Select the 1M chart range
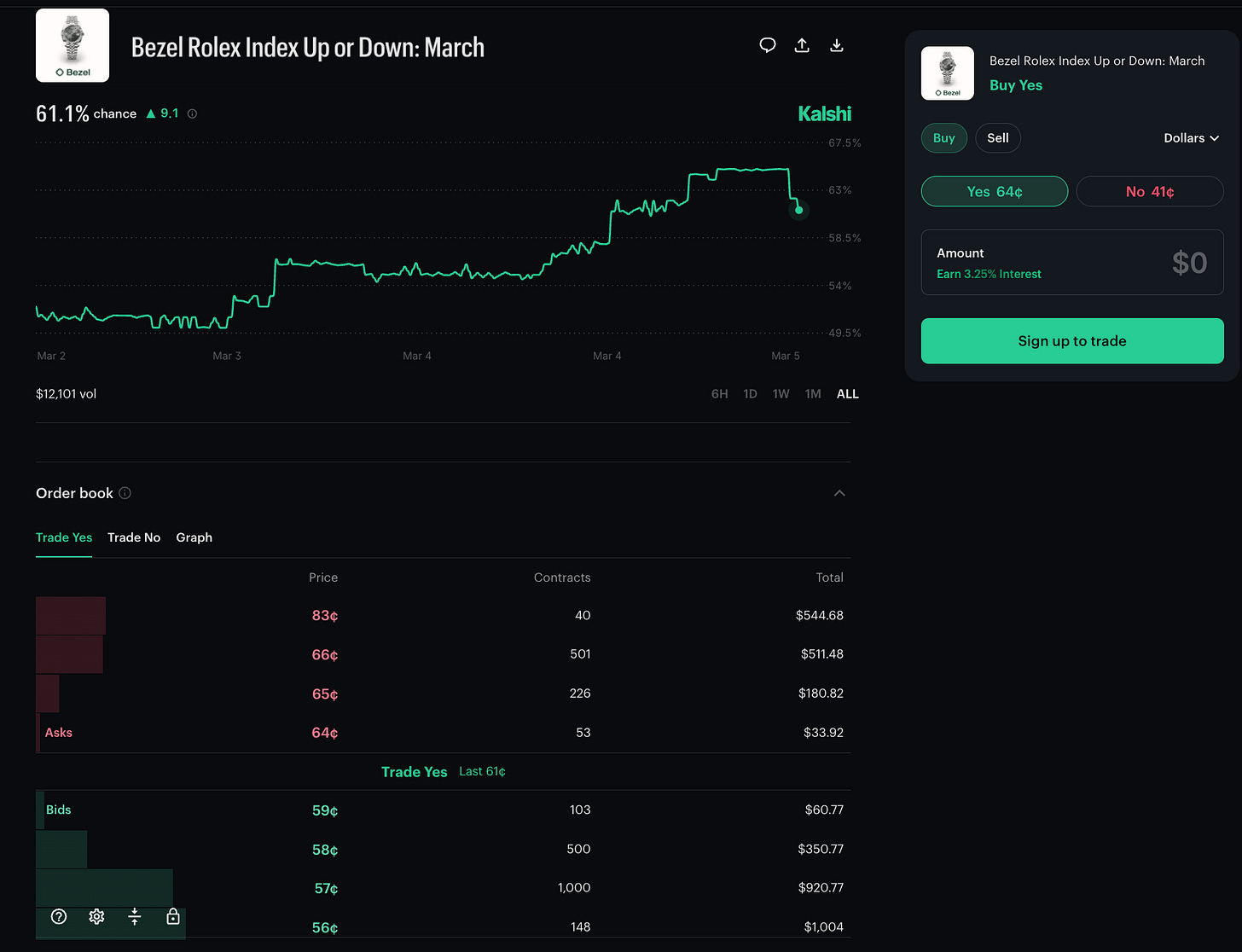The width and height of the screenshot is (1242, 952). tap(813, 394)
